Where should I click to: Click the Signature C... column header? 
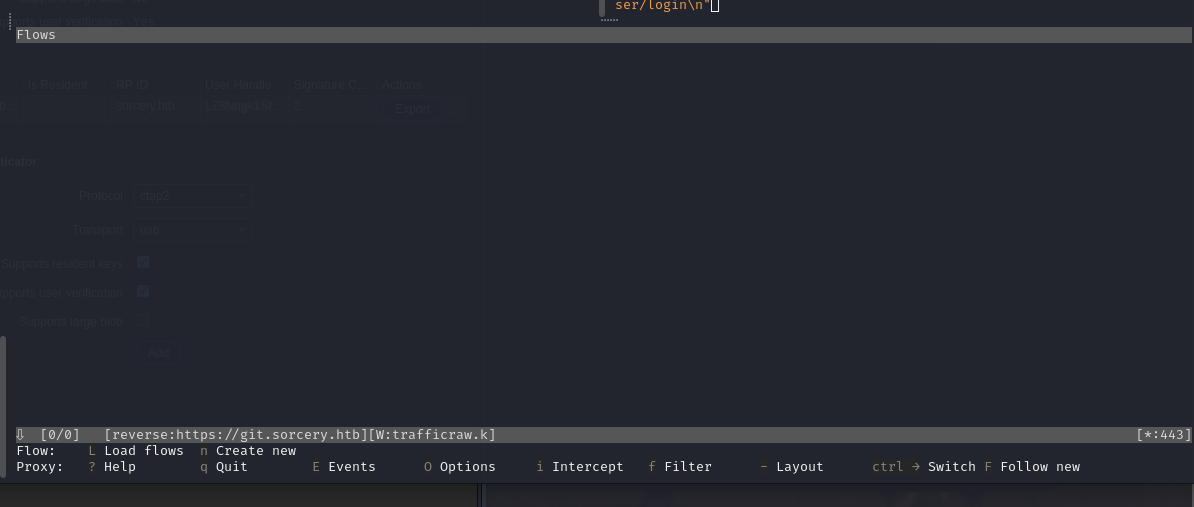pyautogui.click(x=331, y=84)
